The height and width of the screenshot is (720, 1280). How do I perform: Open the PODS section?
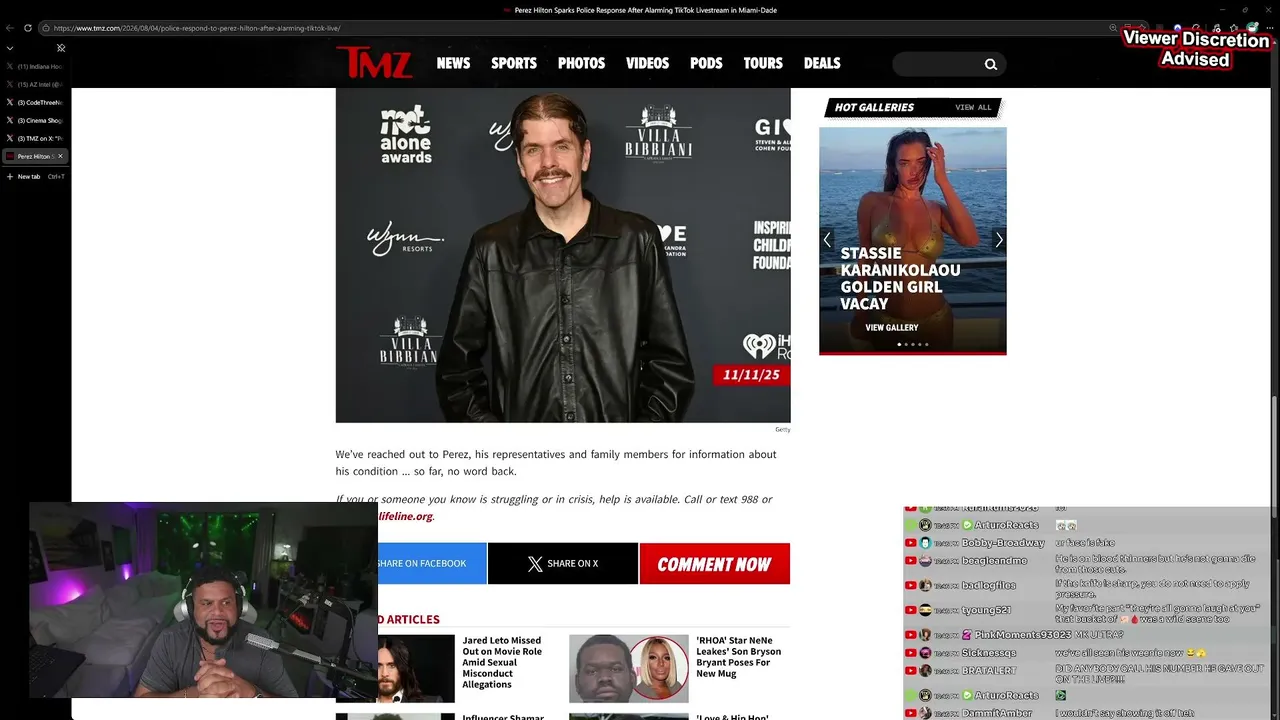coord(706,63)
